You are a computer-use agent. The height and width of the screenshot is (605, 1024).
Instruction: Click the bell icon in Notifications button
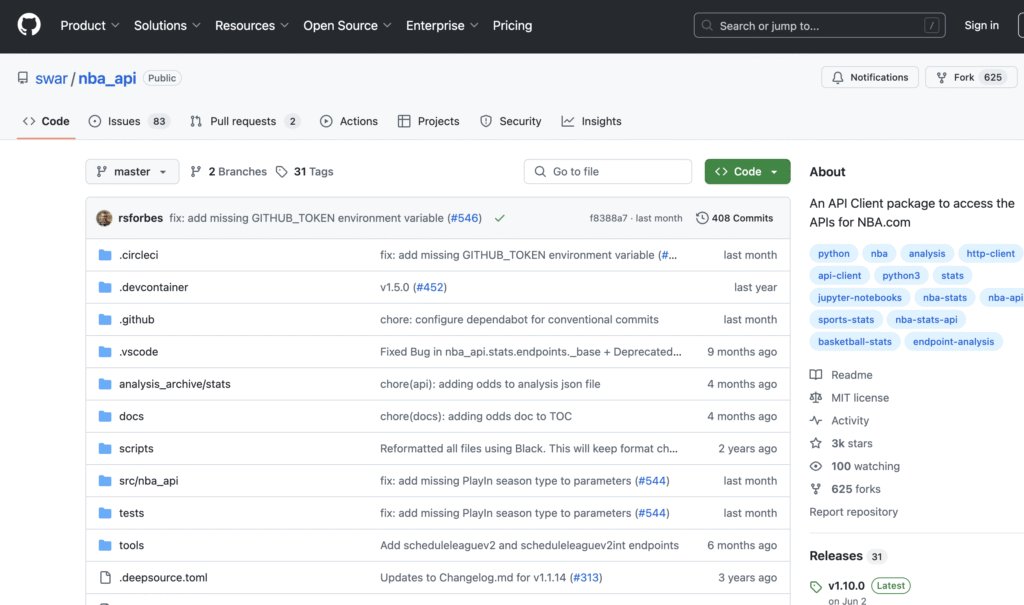838,78
